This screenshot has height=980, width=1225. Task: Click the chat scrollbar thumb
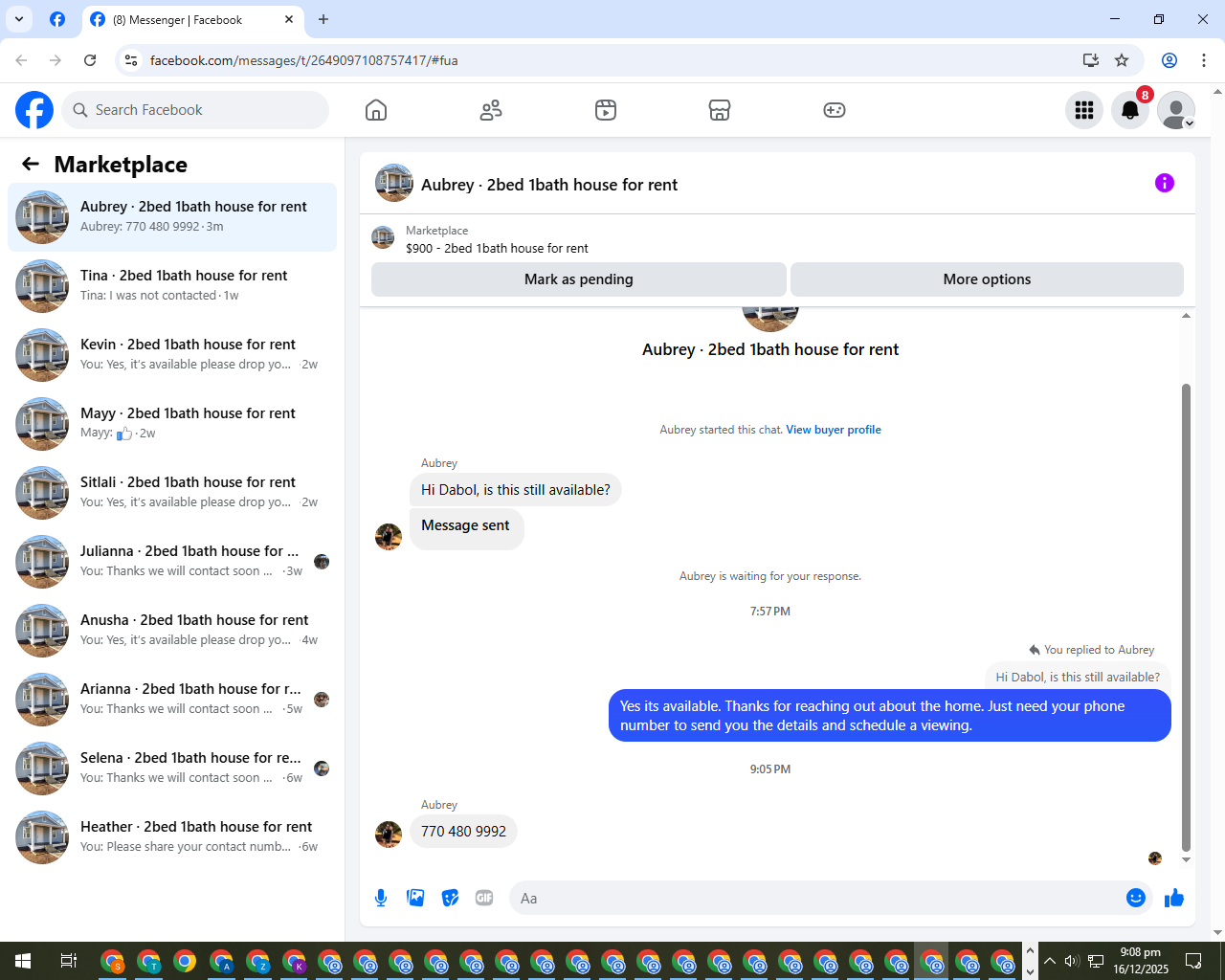tap(1186, 617)
